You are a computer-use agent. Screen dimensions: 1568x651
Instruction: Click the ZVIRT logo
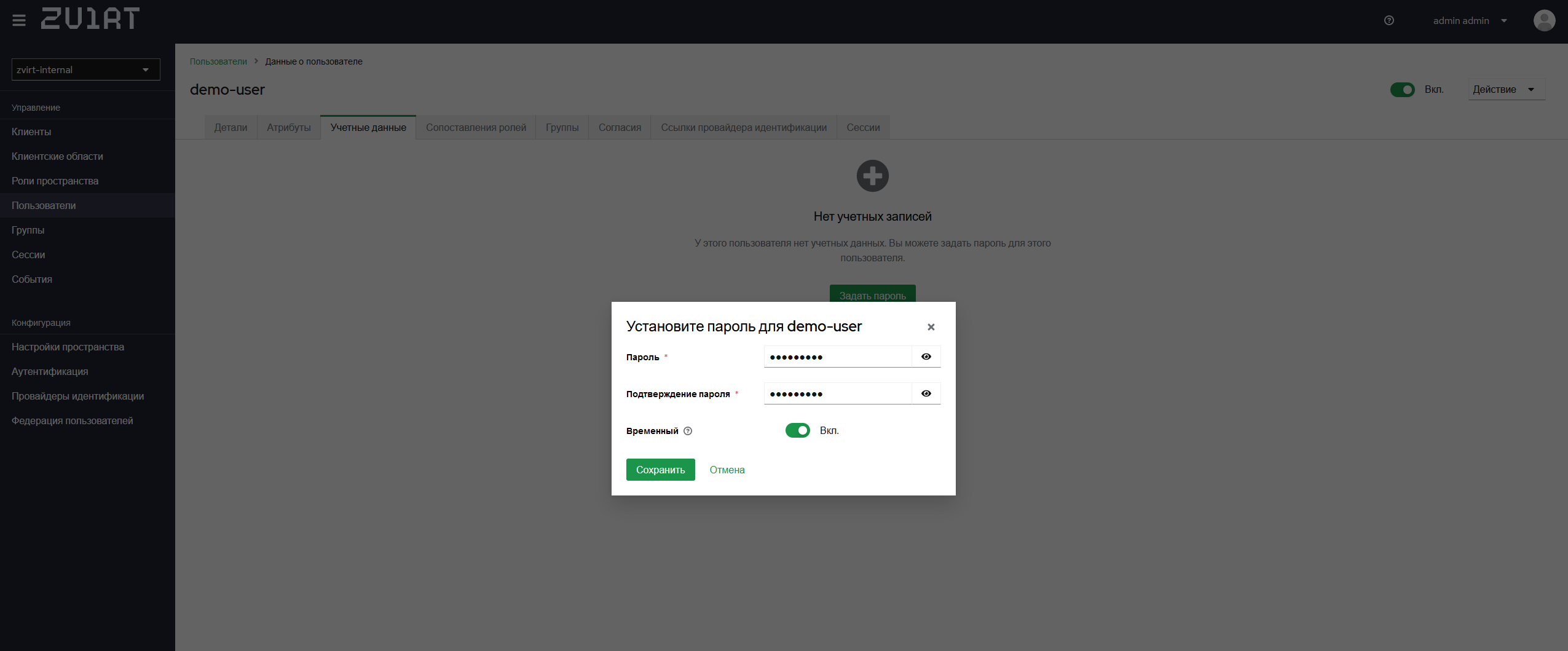pos(90,18)
